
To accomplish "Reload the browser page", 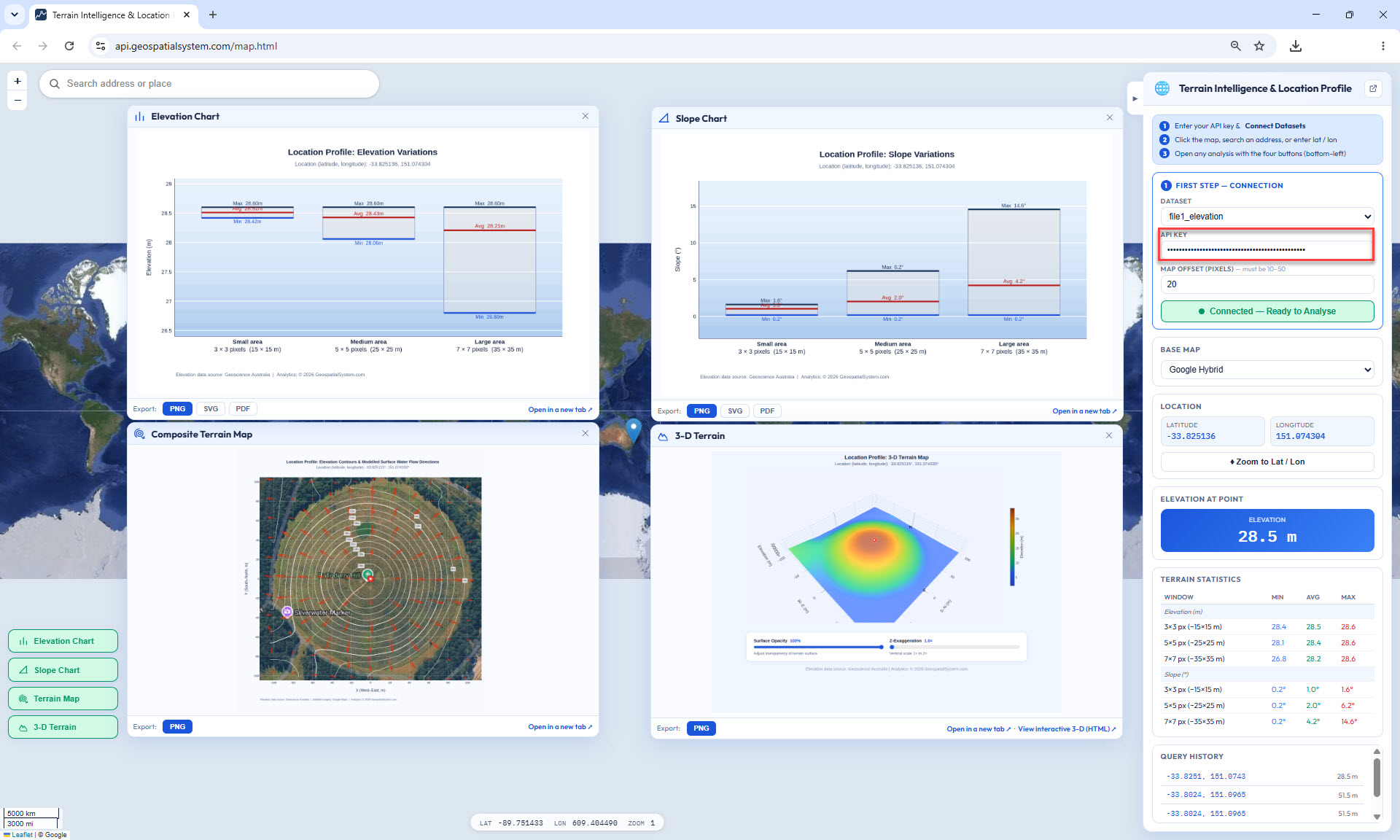I will click(69, 46).
